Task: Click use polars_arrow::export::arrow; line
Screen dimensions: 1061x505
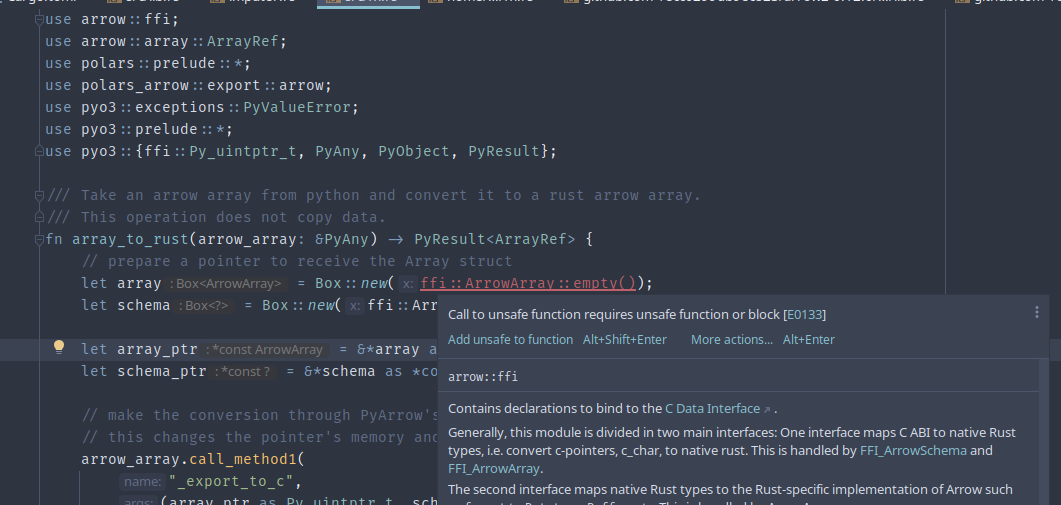Action: (x=189, y=85)
